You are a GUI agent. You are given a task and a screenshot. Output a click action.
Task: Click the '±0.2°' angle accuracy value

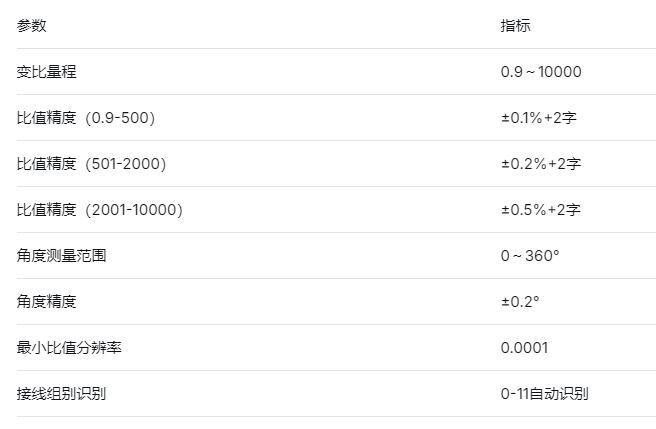520,302
